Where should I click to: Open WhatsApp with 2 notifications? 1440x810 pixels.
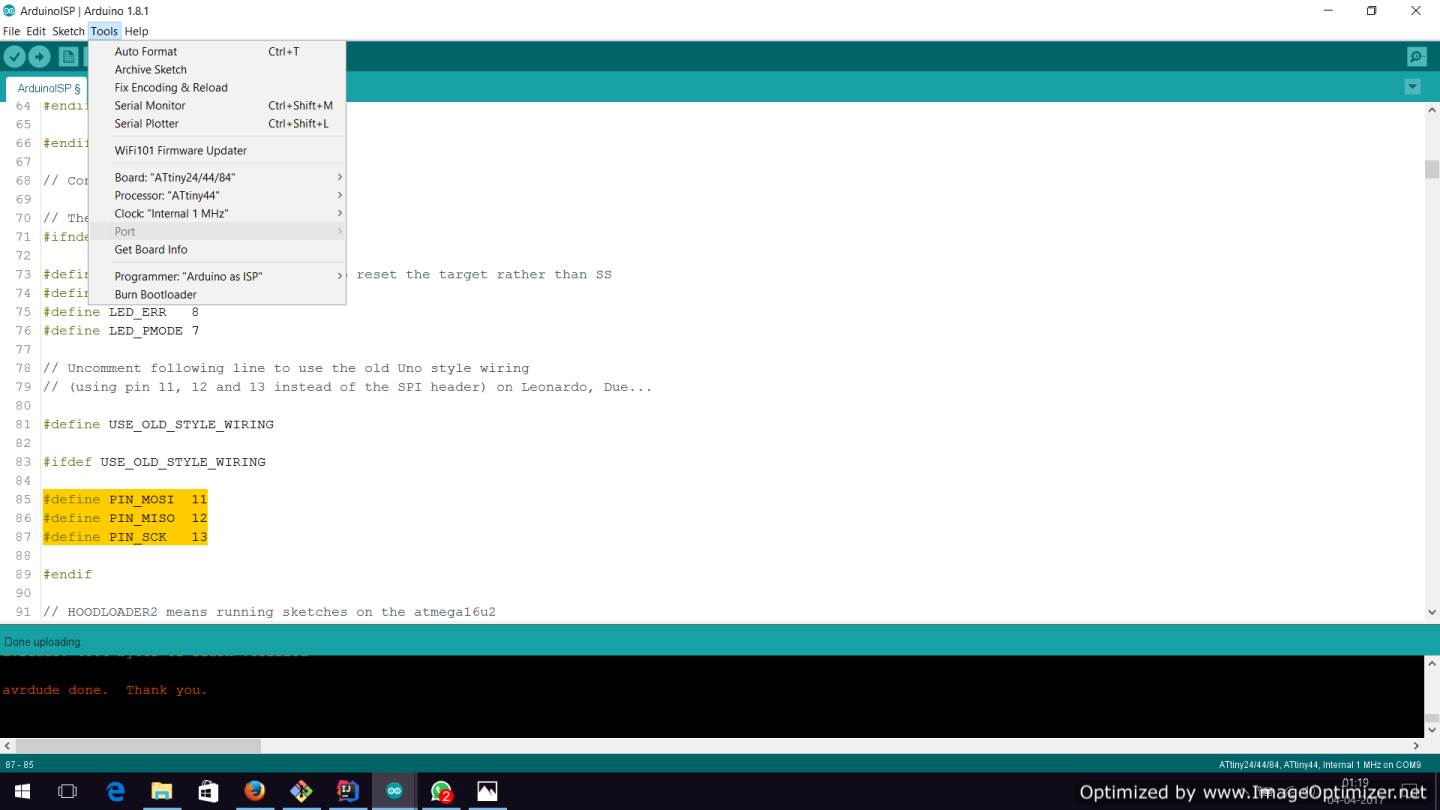(x=441, y=791)
